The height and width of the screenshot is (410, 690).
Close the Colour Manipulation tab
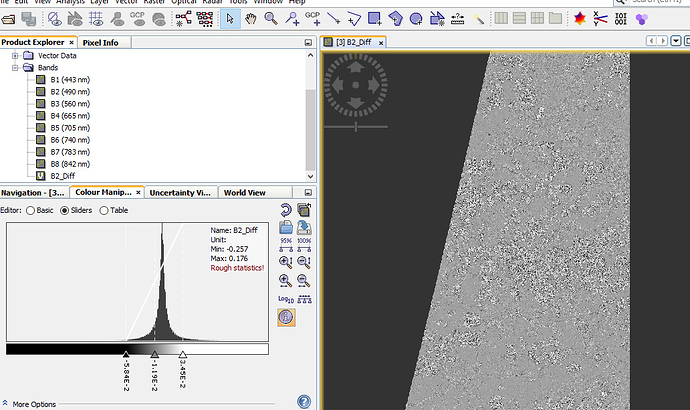(x=138, y=193)
